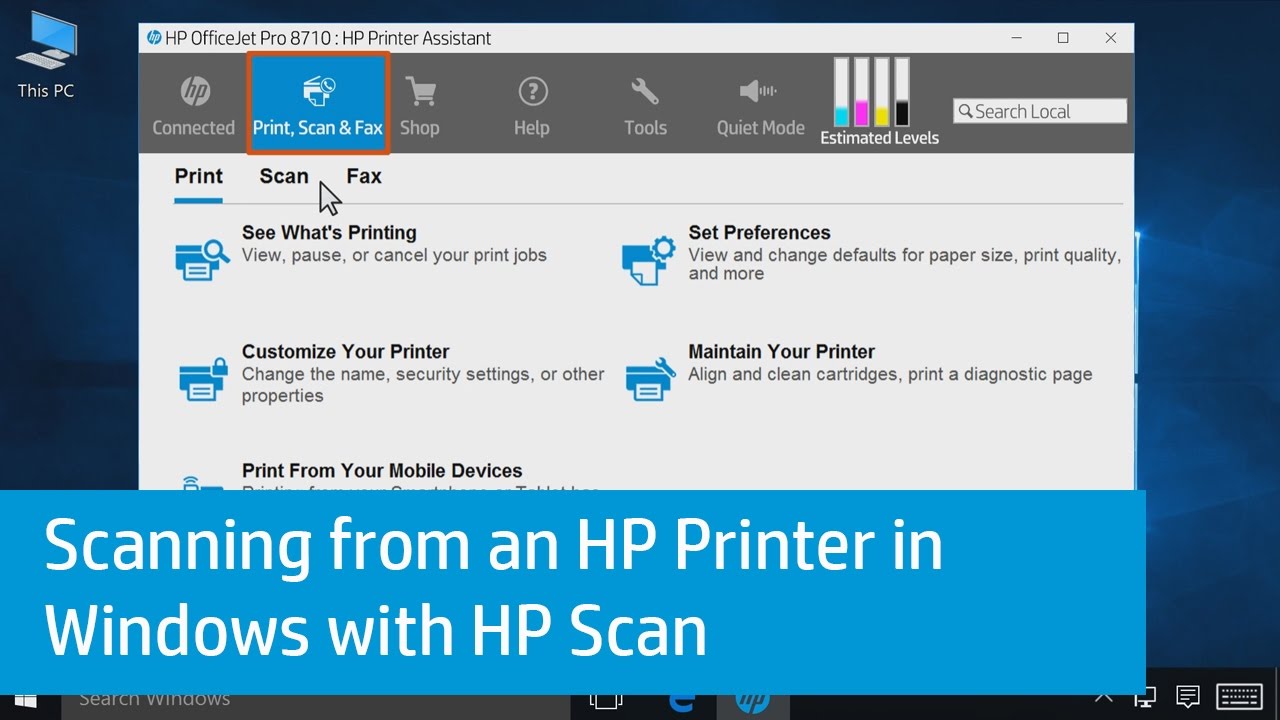Toggle Quiet Mode speaker icon

pyautogui.click(x=758, y=92)
